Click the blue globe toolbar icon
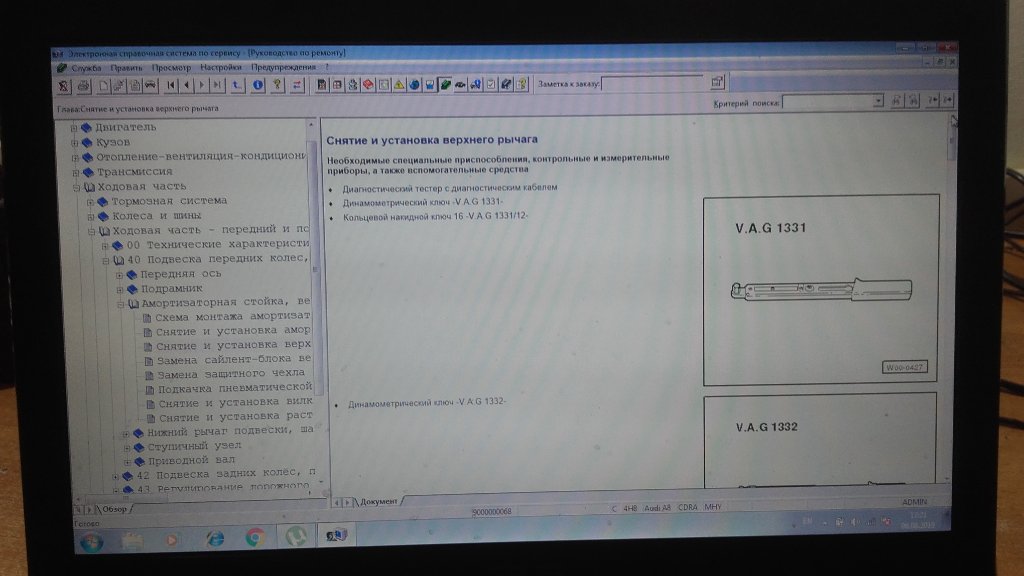This screenshot has height=576, width=1024. (414, 85)
